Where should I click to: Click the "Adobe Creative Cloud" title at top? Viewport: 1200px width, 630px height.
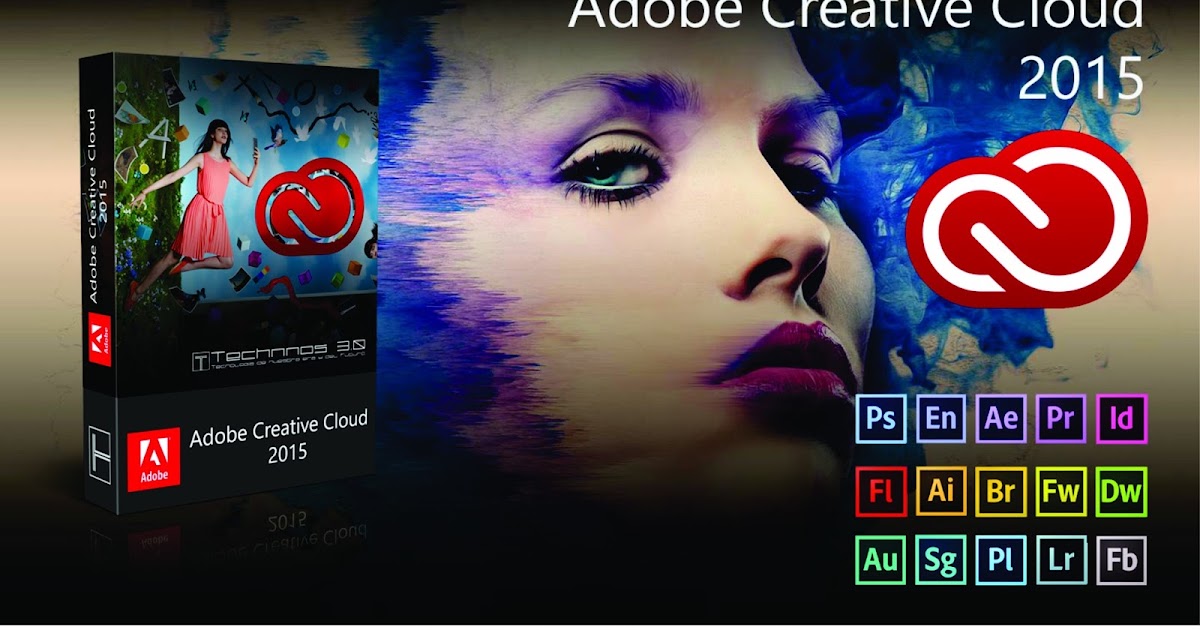[x=856, y=14]
